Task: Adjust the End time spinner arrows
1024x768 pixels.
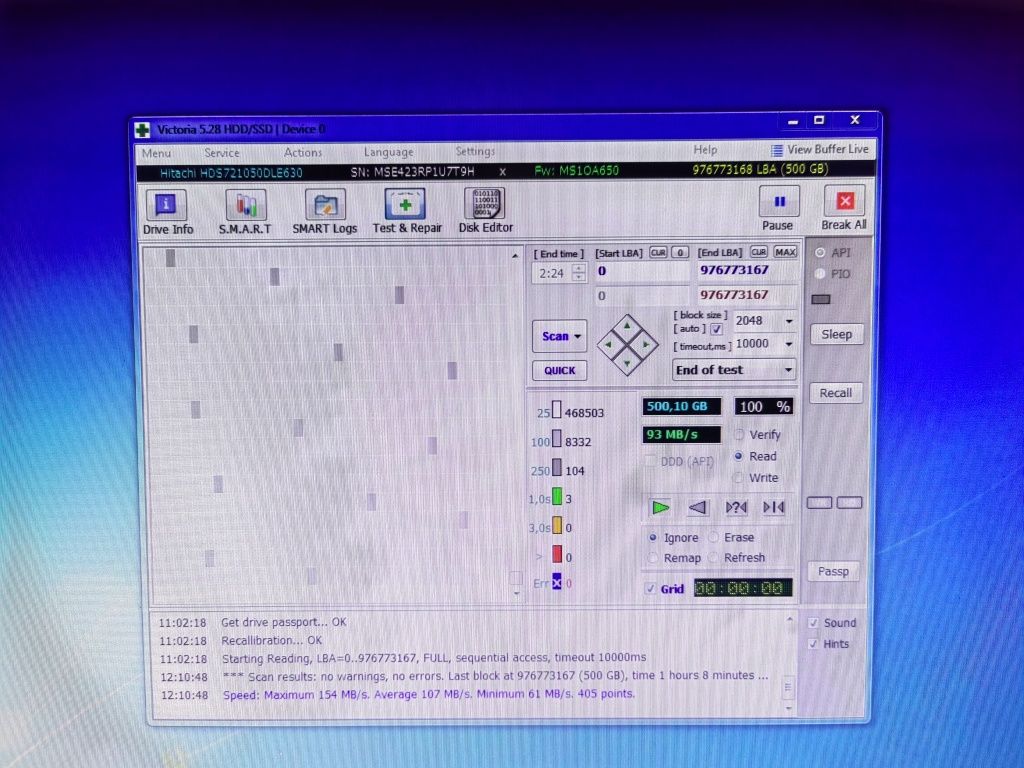Action: pos(579,272)
